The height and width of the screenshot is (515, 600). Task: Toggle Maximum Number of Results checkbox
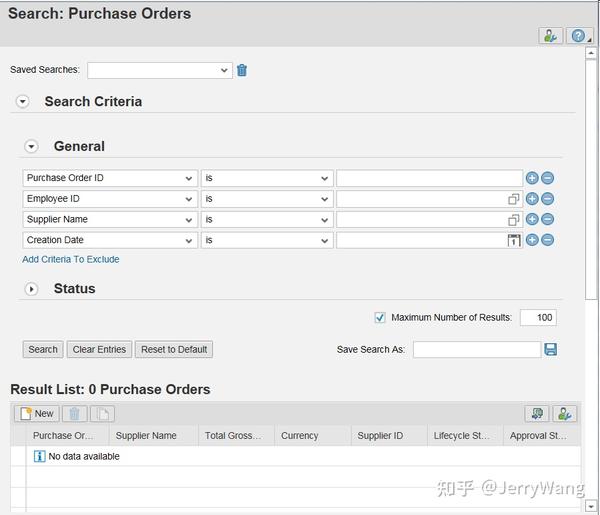coord(380,318)
